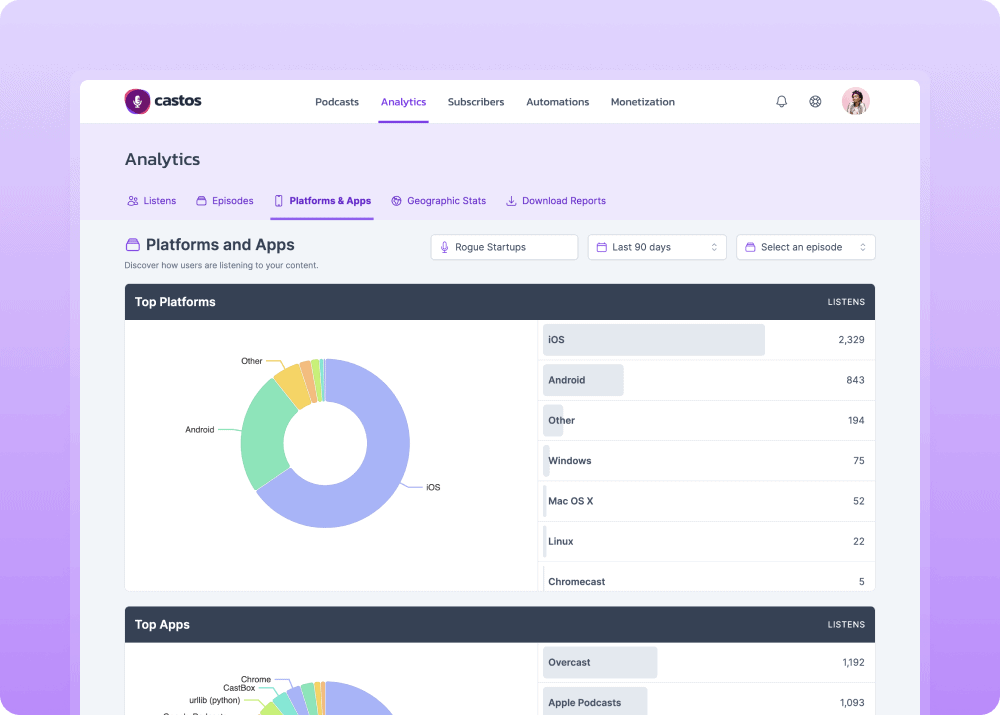Open the Subscribers menu
Image resolution: width=1000 pixels, height=715 pixels.
pyautogui.click(x=476, y=102)
